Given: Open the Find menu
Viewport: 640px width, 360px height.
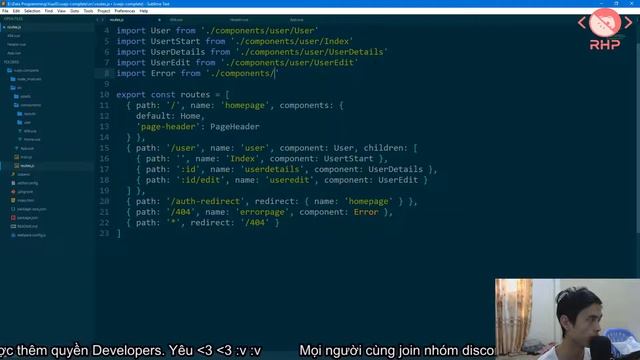Looking at the screenshot, I should pyautogui.click(x=49, y=11).
